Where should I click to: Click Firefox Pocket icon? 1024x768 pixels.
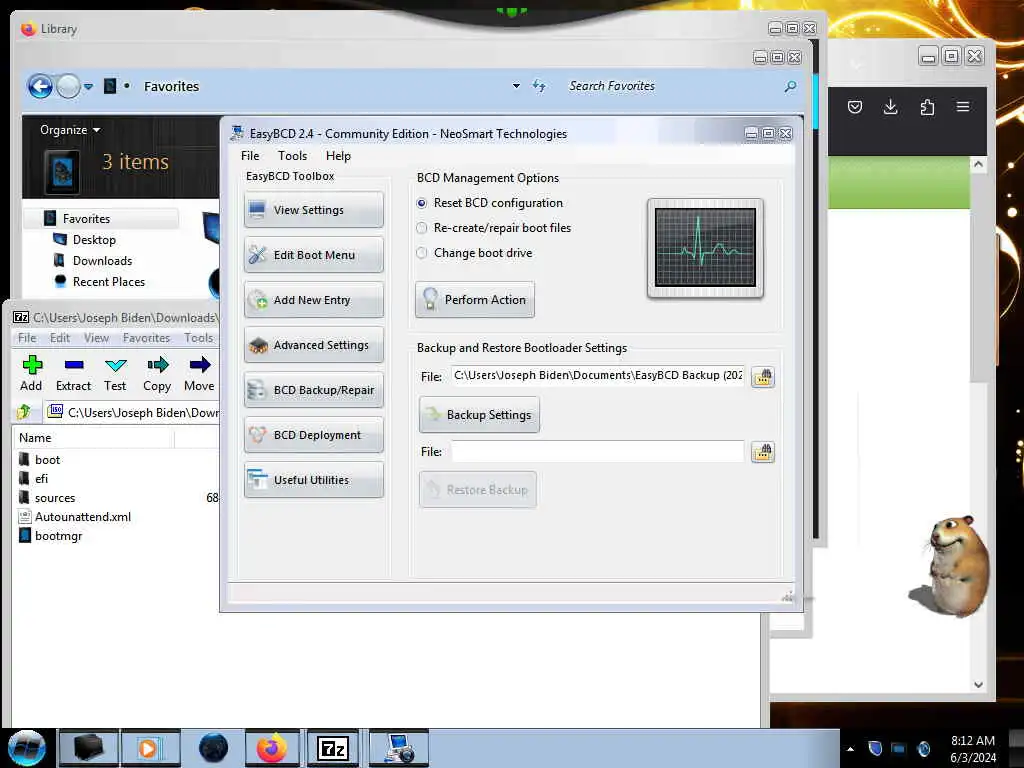tap(855, 107)
